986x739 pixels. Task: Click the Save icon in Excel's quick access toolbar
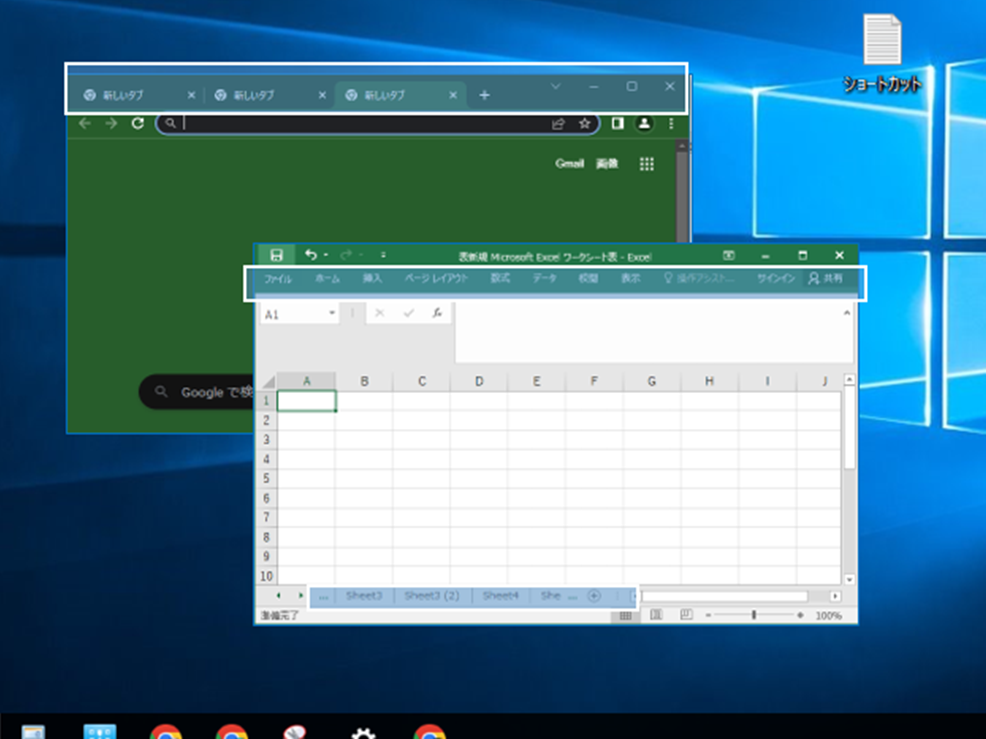coord(276,255)
